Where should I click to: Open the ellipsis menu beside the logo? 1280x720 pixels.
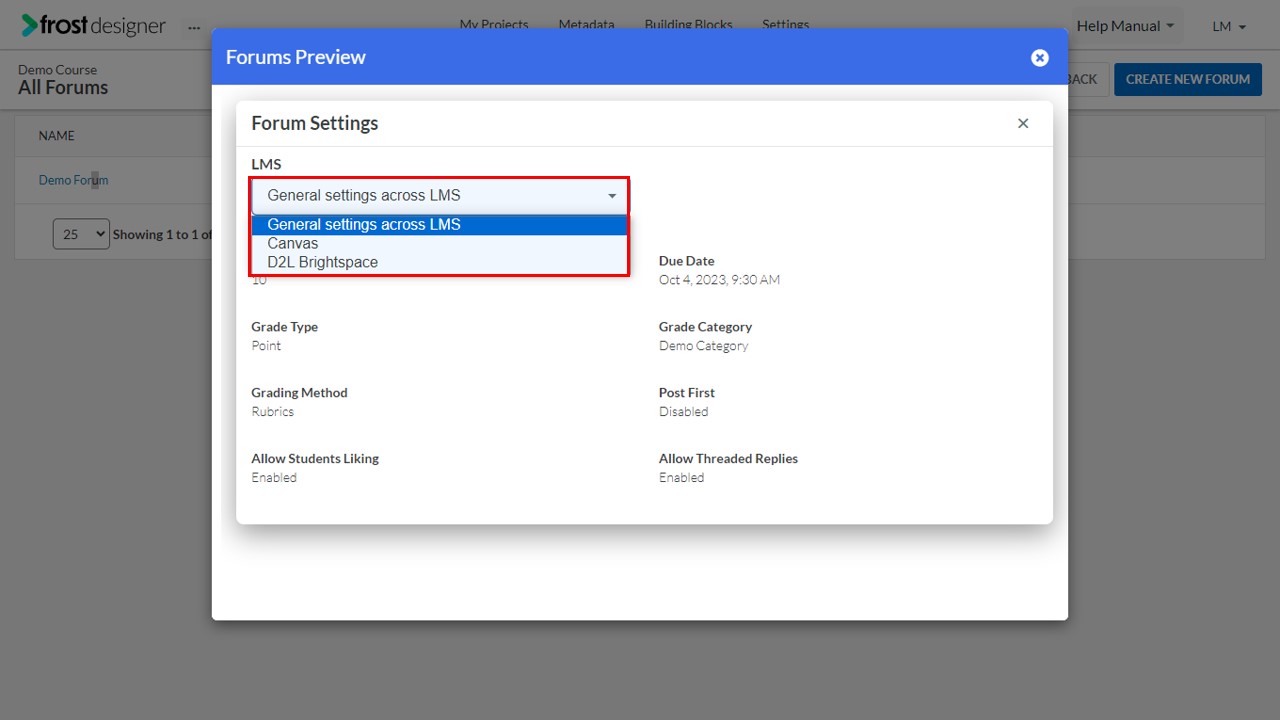click(x=194, y=27)
